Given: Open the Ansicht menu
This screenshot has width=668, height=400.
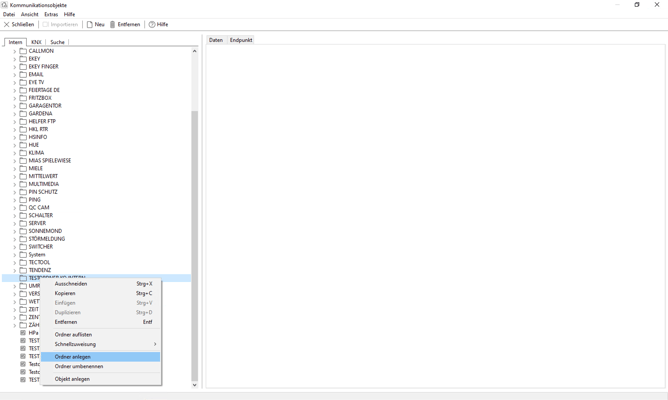Looking at the screenshot, I should click(x=29, y=14).
